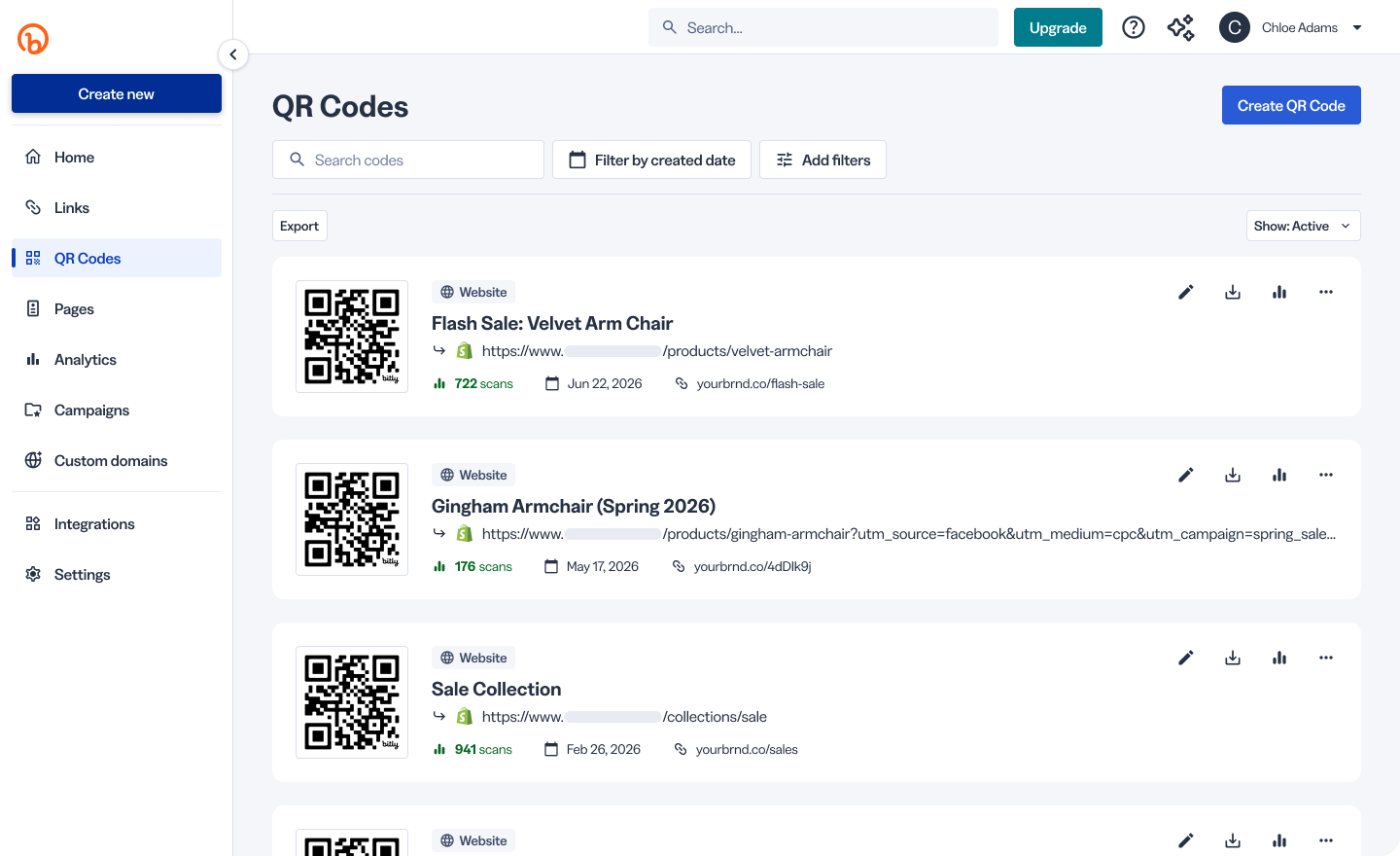This screenshot has height=856, width=1400.
Task: Click the 176 scans link
Action: [x=472, y=566]
